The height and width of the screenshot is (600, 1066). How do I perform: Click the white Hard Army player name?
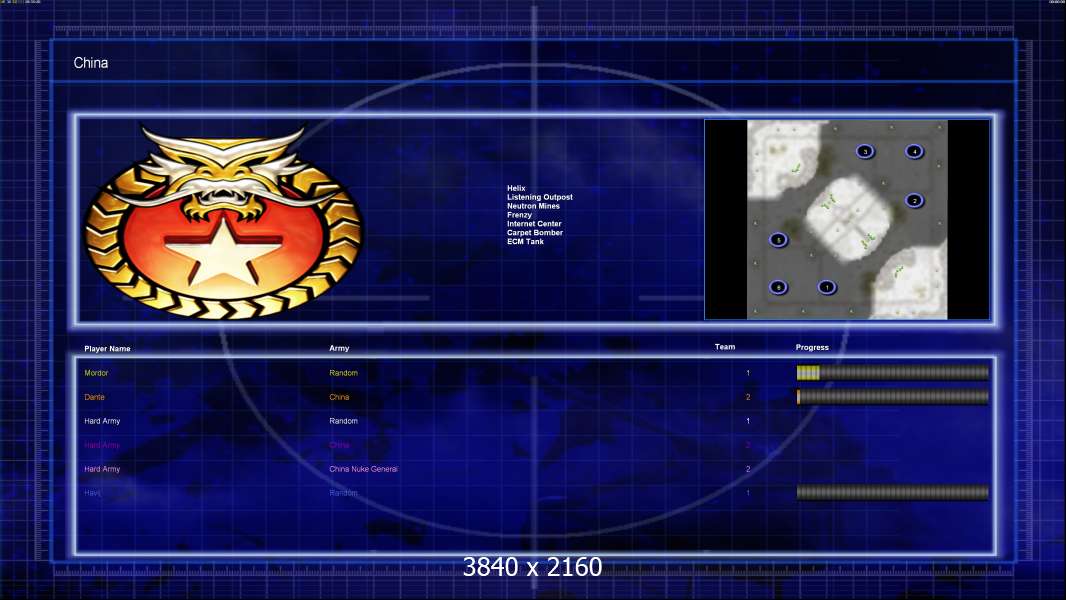102,421
